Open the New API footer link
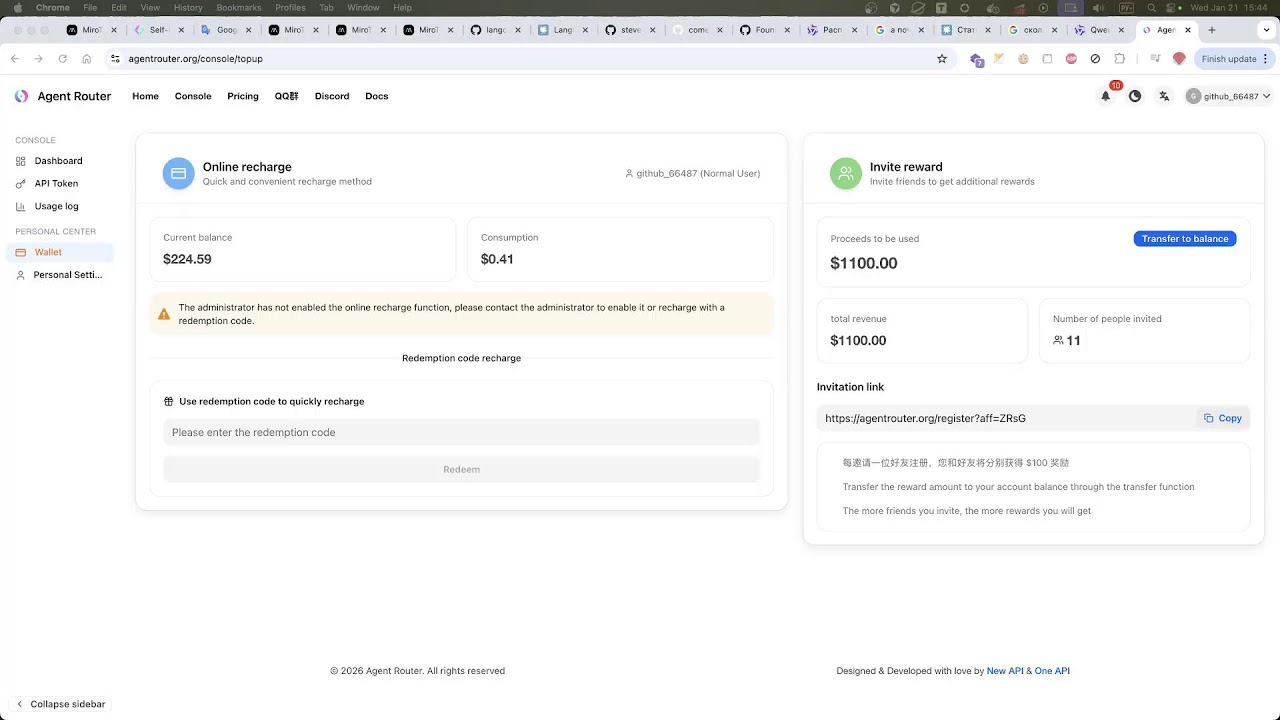This screenshot has width=1280, height=720. (1005, 671)
